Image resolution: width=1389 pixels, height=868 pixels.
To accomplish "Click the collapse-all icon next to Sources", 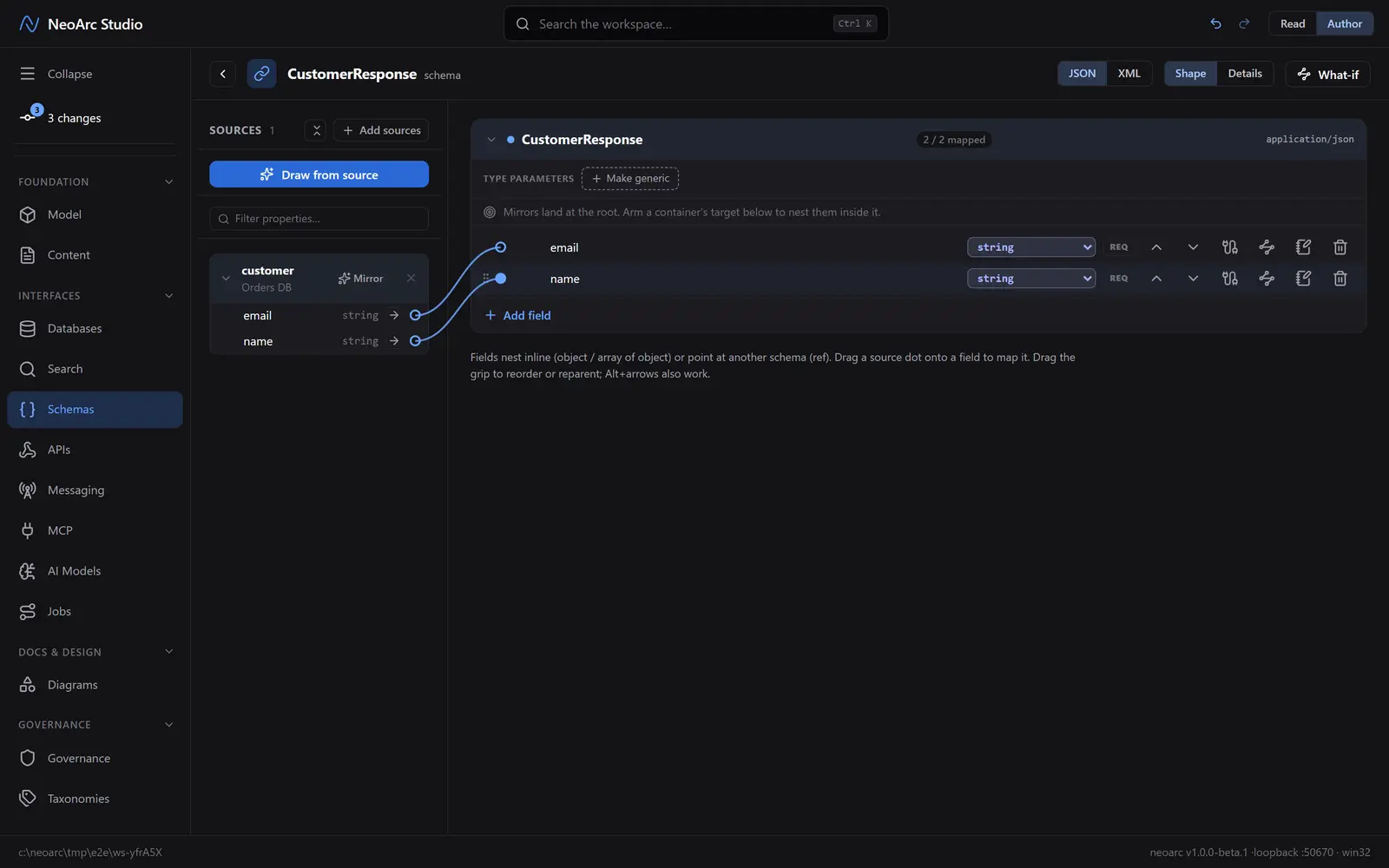I will (x=316, y=130).
